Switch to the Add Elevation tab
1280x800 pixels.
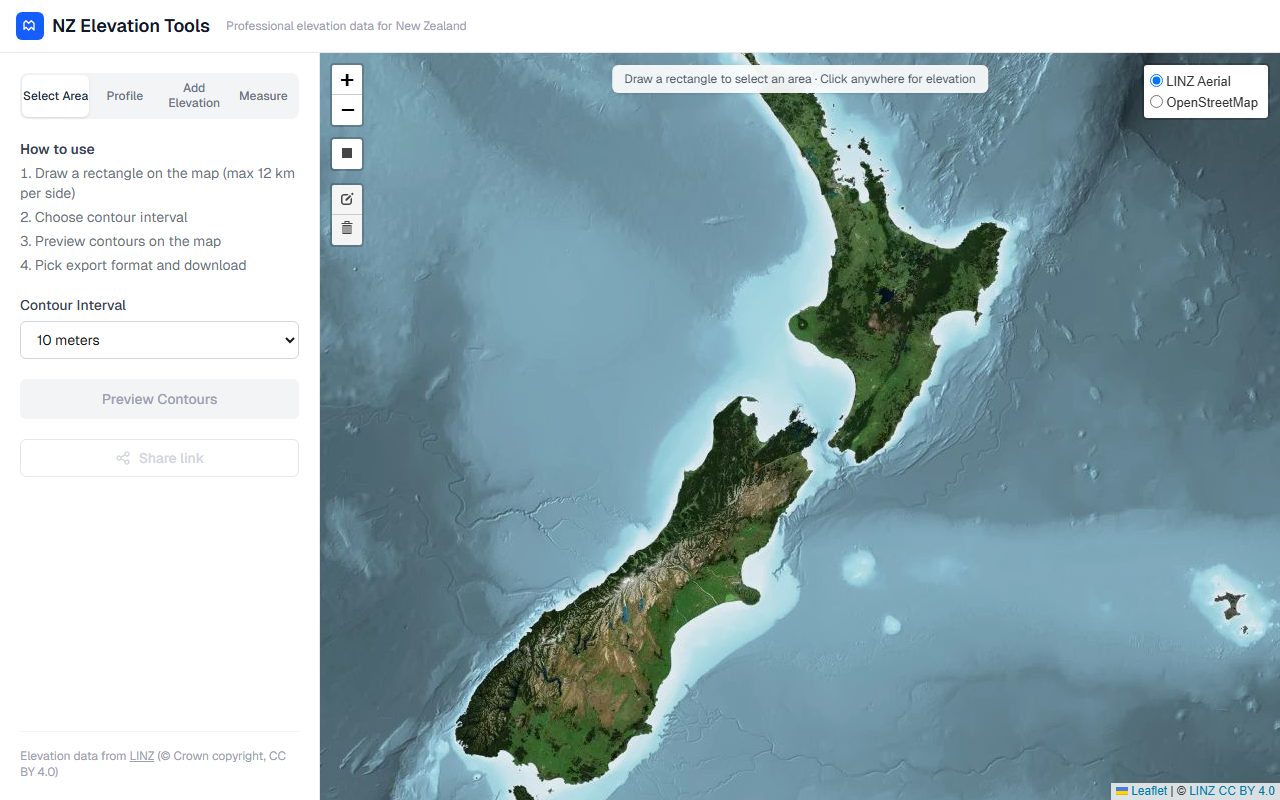[194, 96]
